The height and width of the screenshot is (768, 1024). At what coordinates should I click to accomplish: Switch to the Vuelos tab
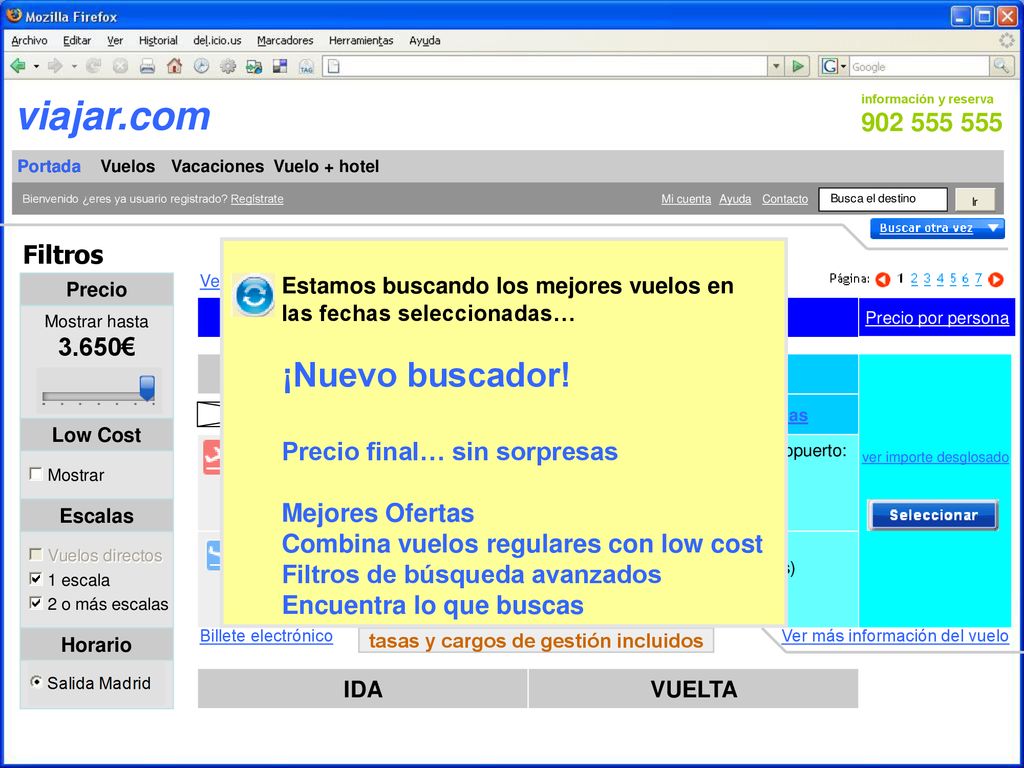click(127, 167)
